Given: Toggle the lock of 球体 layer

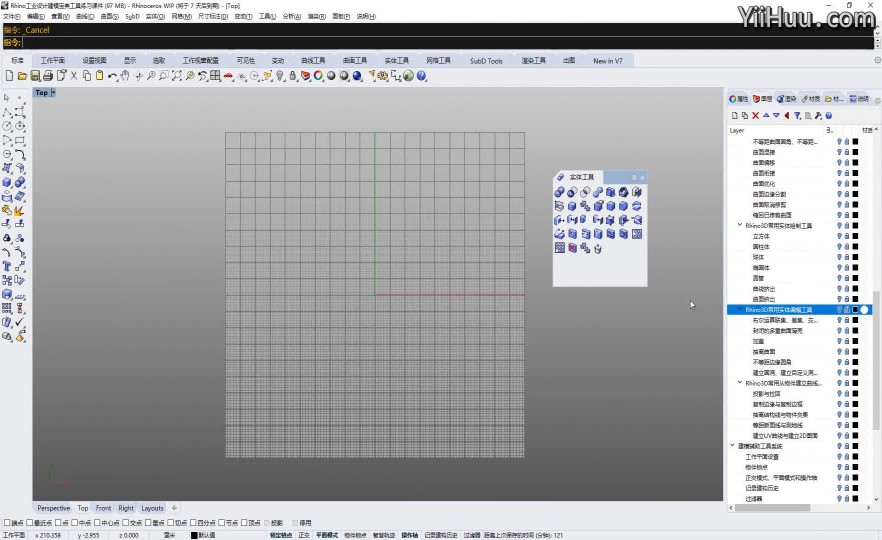Looking at the screenshot, I should (847, 257).
